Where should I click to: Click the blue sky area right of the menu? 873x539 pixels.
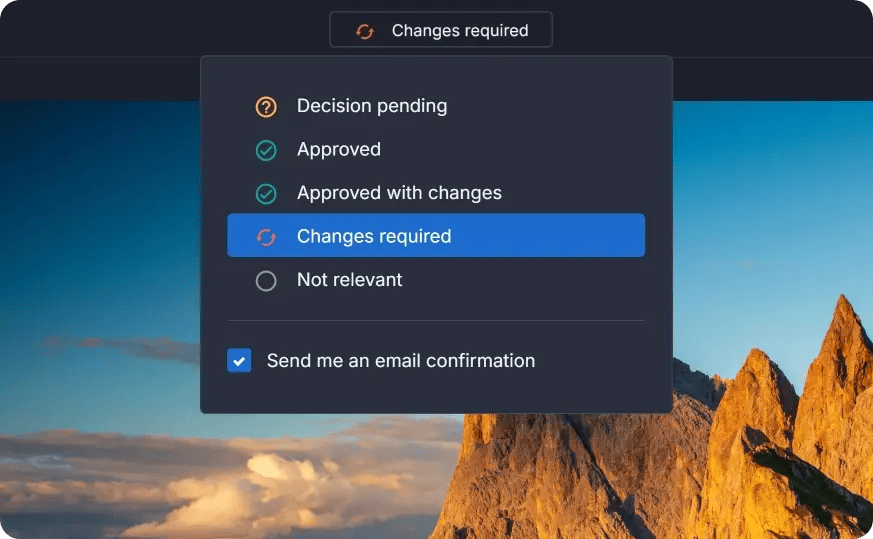tap(770, 200)
